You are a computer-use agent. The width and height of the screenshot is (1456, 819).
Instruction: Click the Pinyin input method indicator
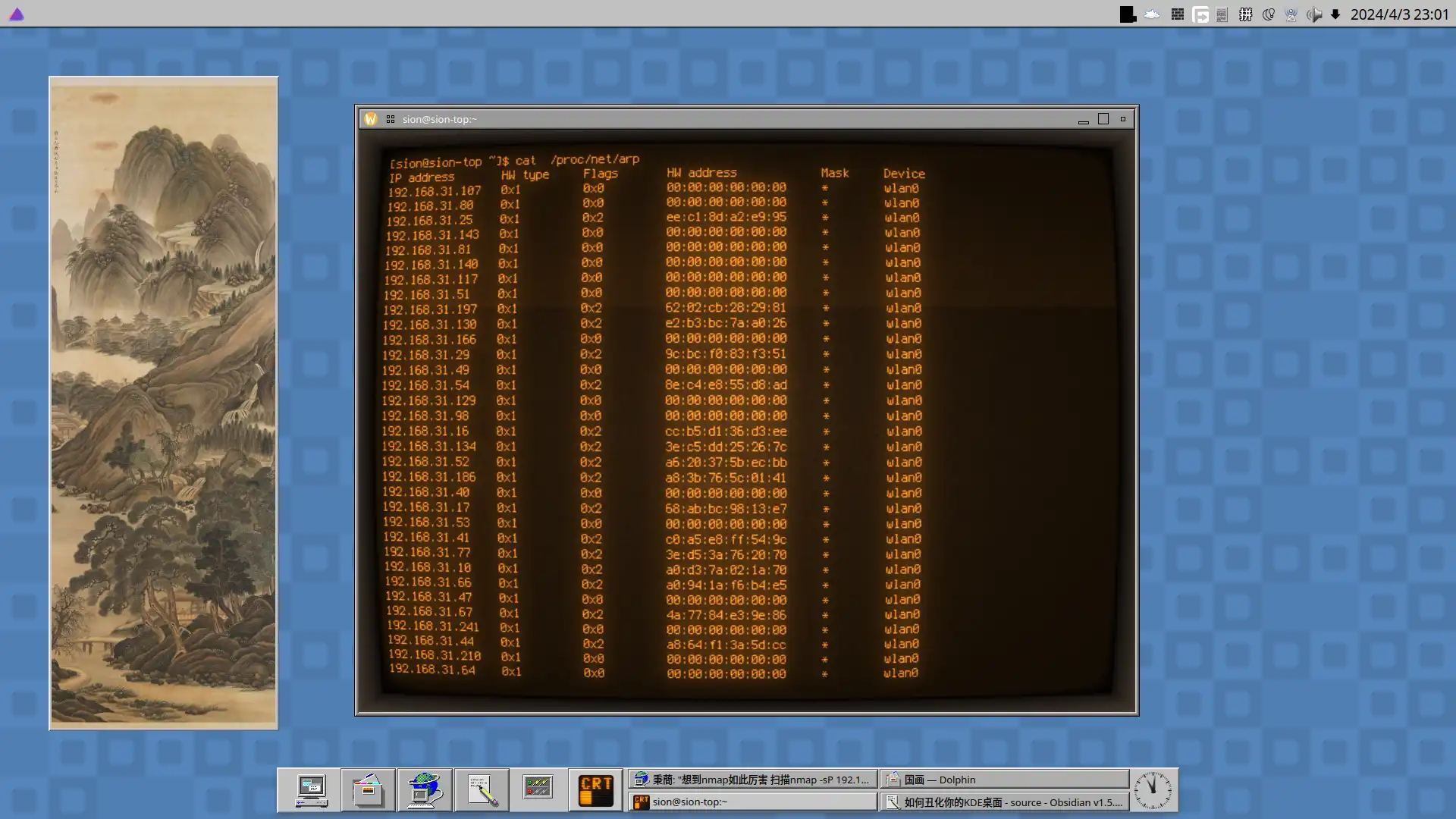click(x=1246, y=14)
